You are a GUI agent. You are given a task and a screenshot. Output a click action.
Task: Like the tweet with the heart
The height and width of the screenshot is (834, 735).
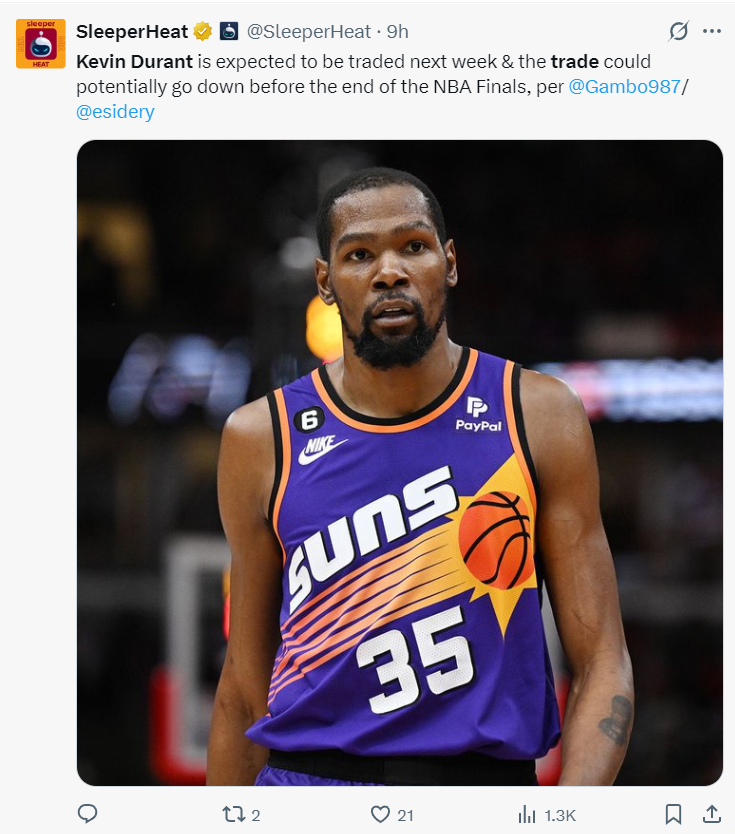380,815
